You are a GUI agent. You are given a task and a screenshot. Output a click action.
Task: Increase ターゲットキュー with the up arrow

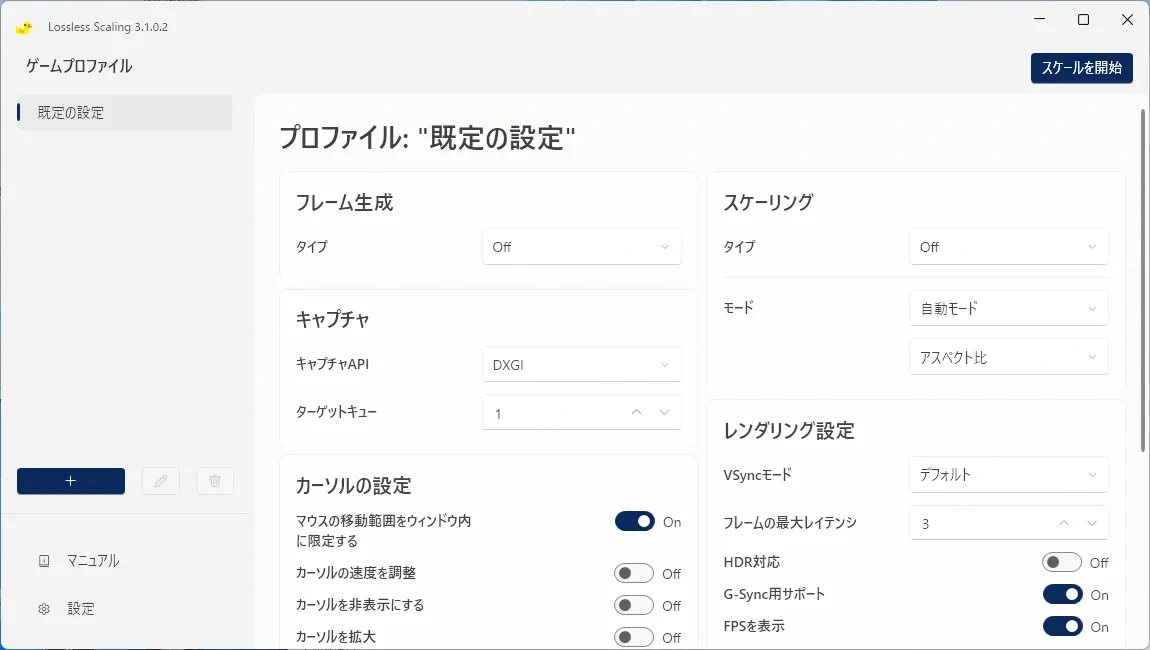click(x=636, y=412)
